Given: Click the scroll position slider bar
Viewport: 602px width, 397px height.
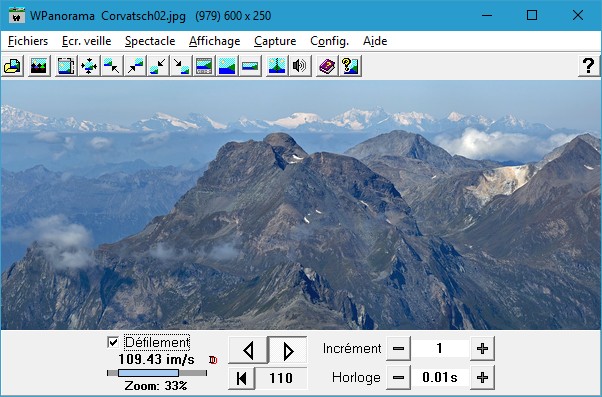Looking at the screenshot, I should coord(157,373).
